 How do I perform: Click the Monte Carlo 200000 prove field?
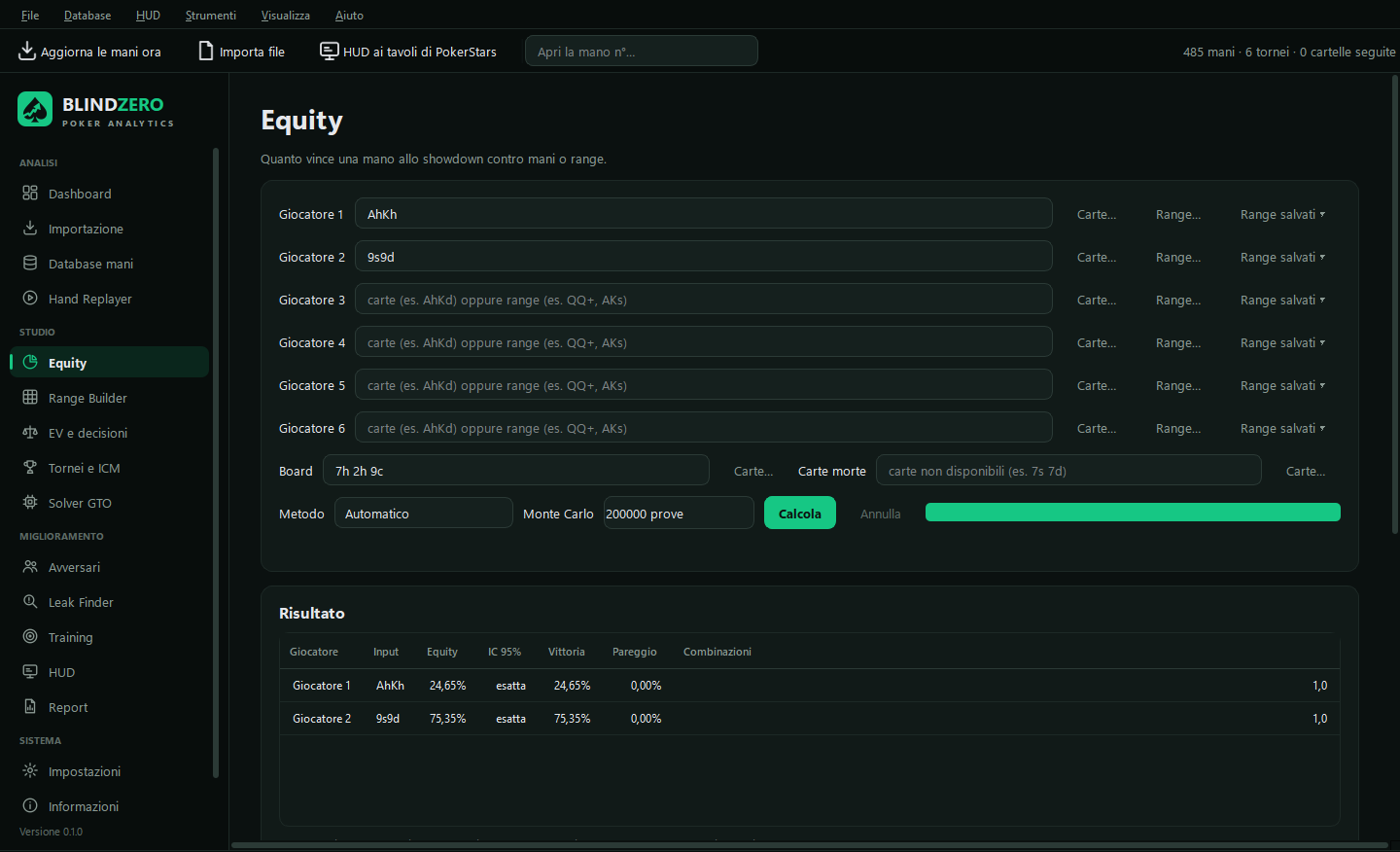tap(679, 513)
